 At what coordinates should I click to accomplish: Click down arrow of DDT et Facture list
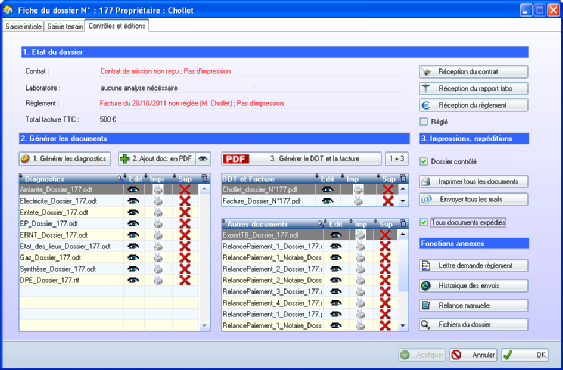pyautogui.click(x=403, y=201)
